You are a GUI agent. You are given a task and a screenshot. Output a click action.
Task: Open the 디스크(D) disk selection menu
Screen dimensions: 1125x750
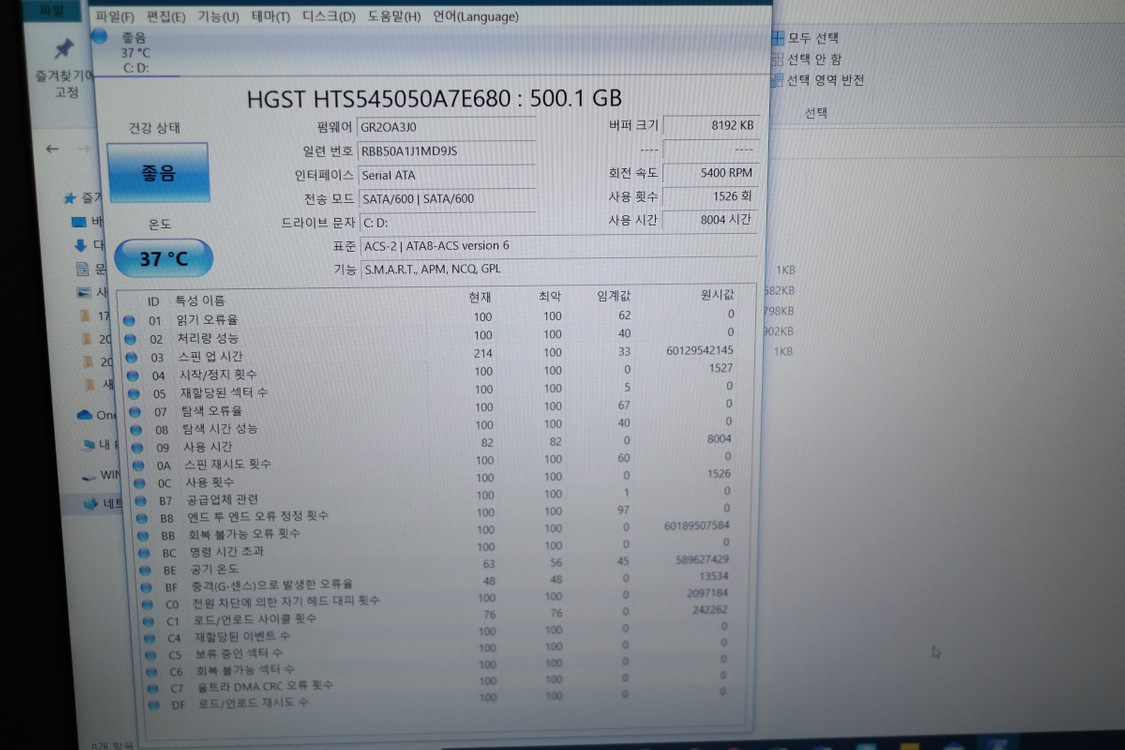pos(327,17)
